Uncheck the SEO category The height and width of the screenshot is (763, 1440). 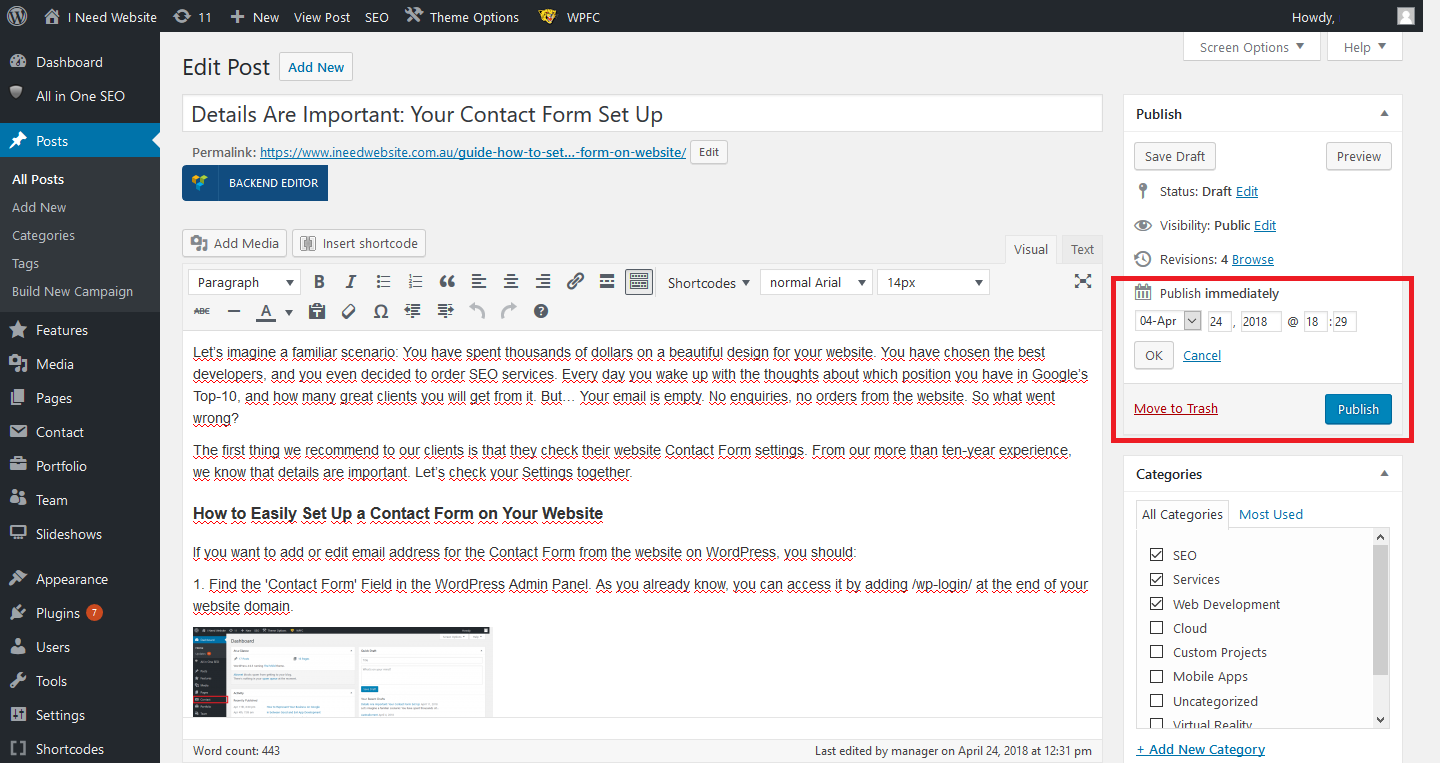click(1157, 555)
